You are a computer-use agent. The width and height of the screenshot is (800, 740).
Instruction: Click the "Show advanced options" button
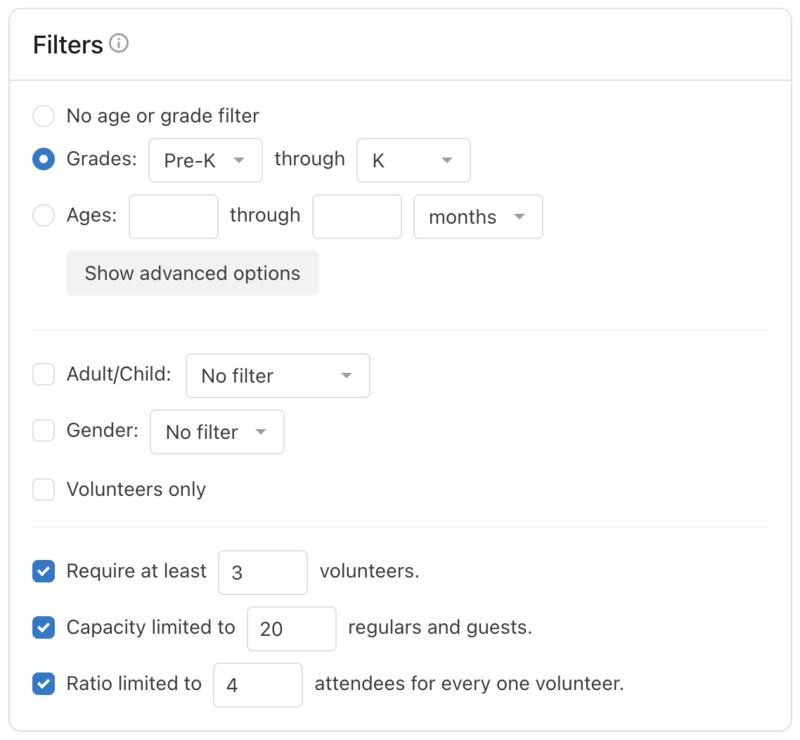click(192, 272)
